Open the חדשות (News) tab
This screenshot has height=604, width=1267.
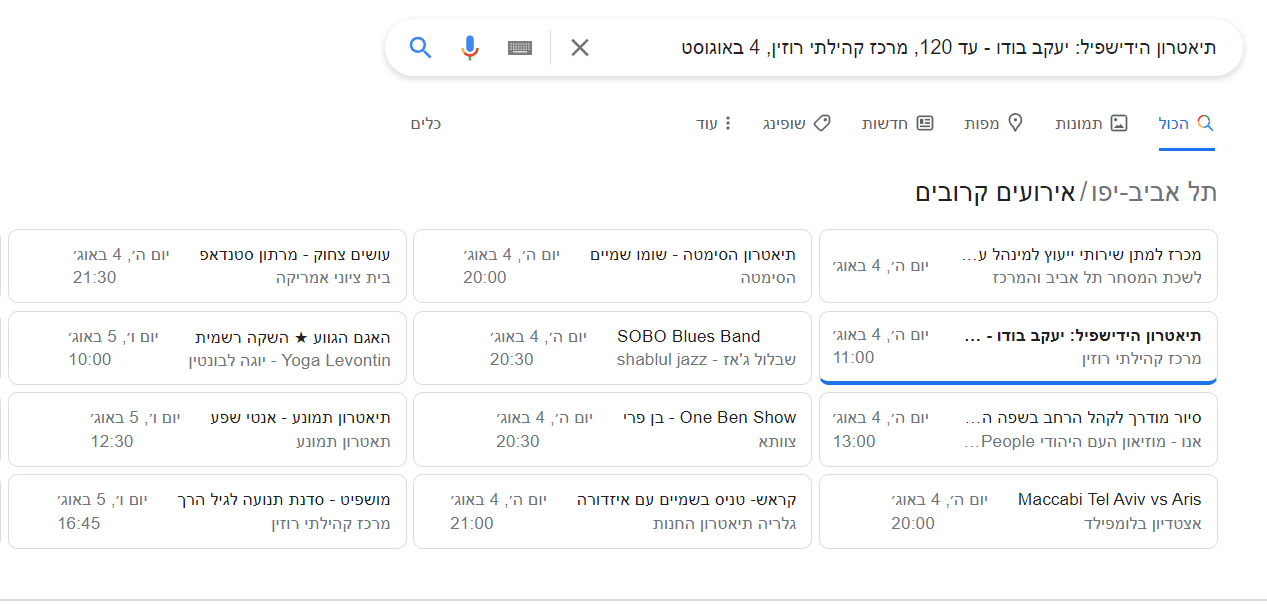[898, 123]
